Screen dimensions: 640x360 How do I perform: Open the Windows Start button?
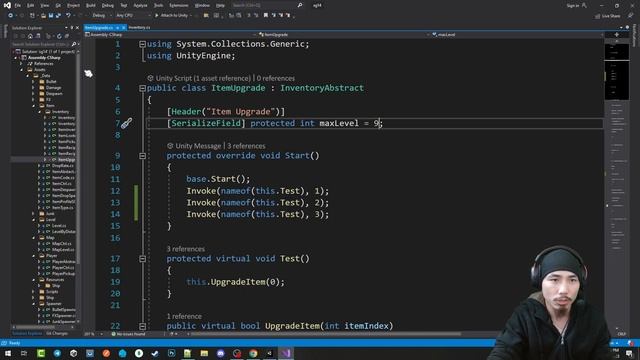8,353
